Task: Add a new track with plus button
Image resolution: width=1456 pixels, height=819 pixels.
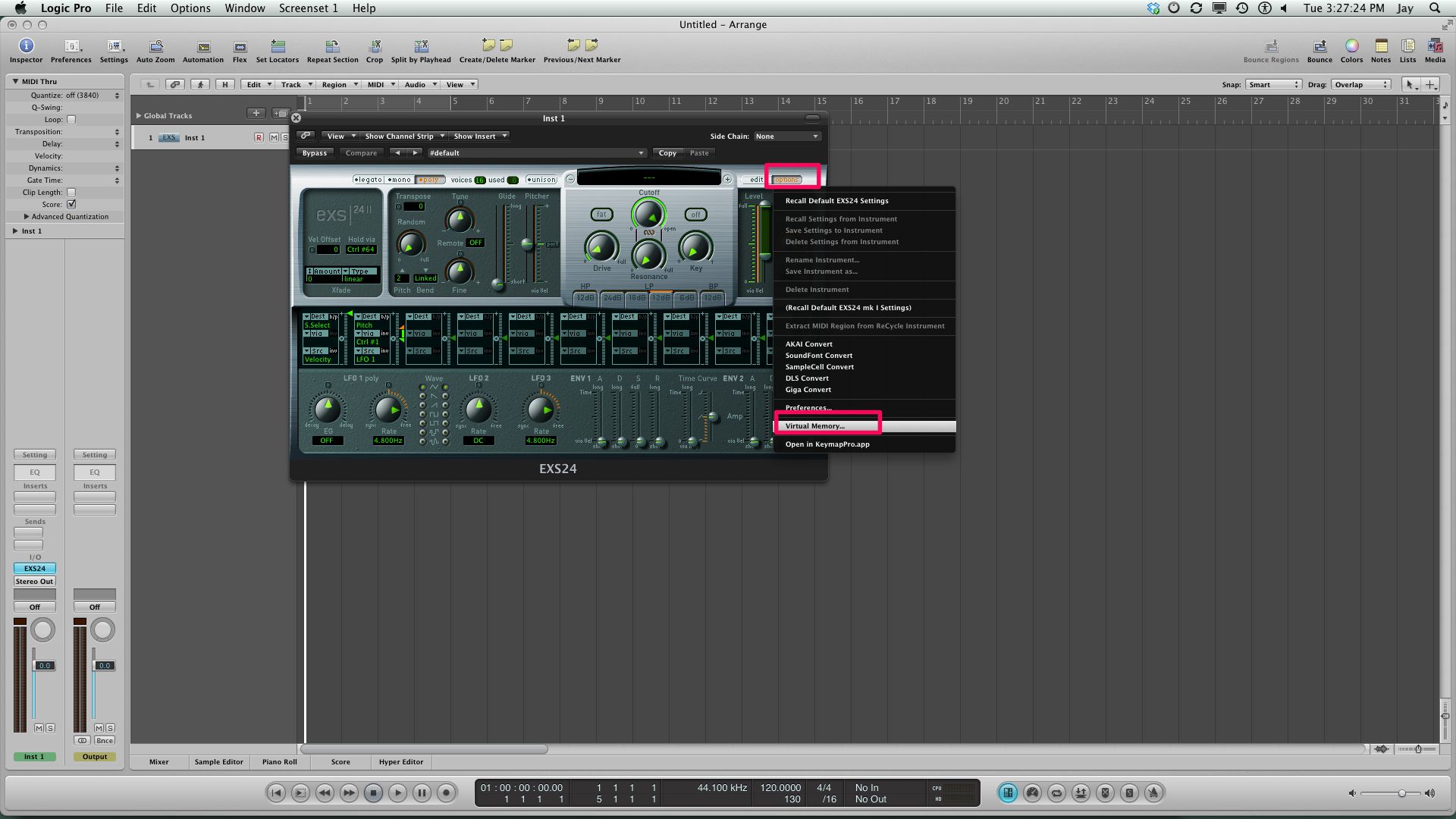Action: point(256,114)
